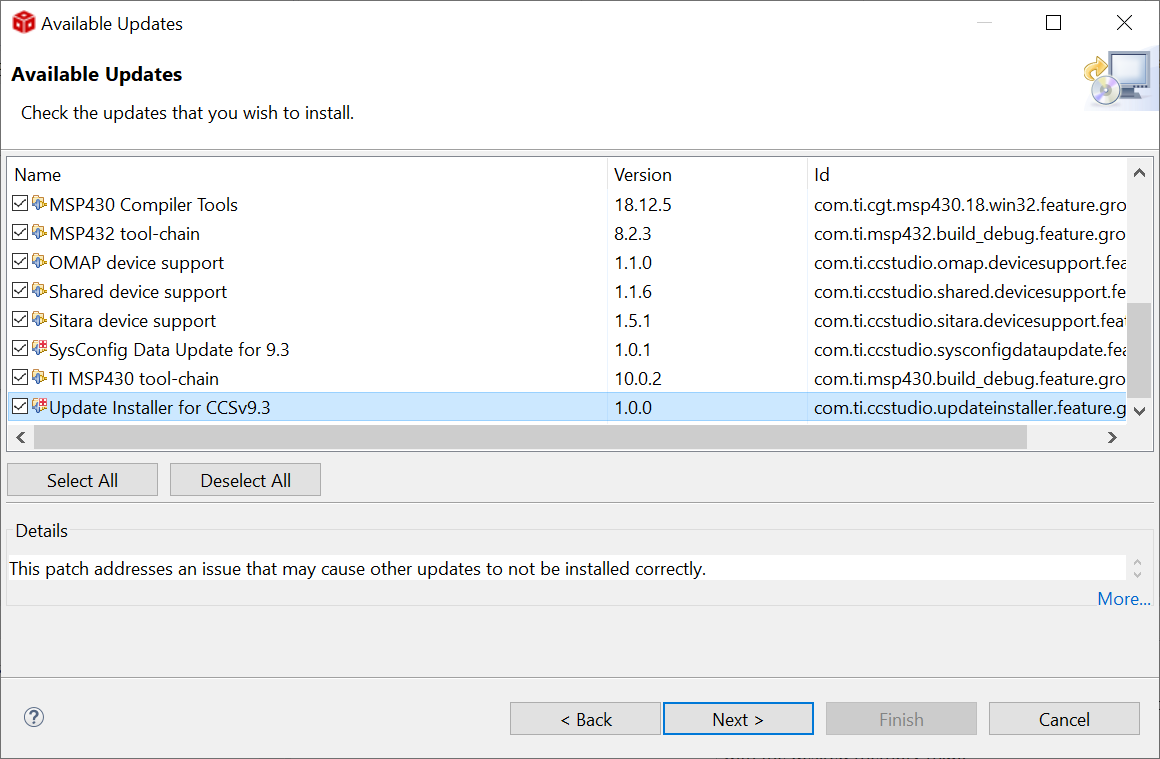Click the Shared device support feature icon

[39, 290]
